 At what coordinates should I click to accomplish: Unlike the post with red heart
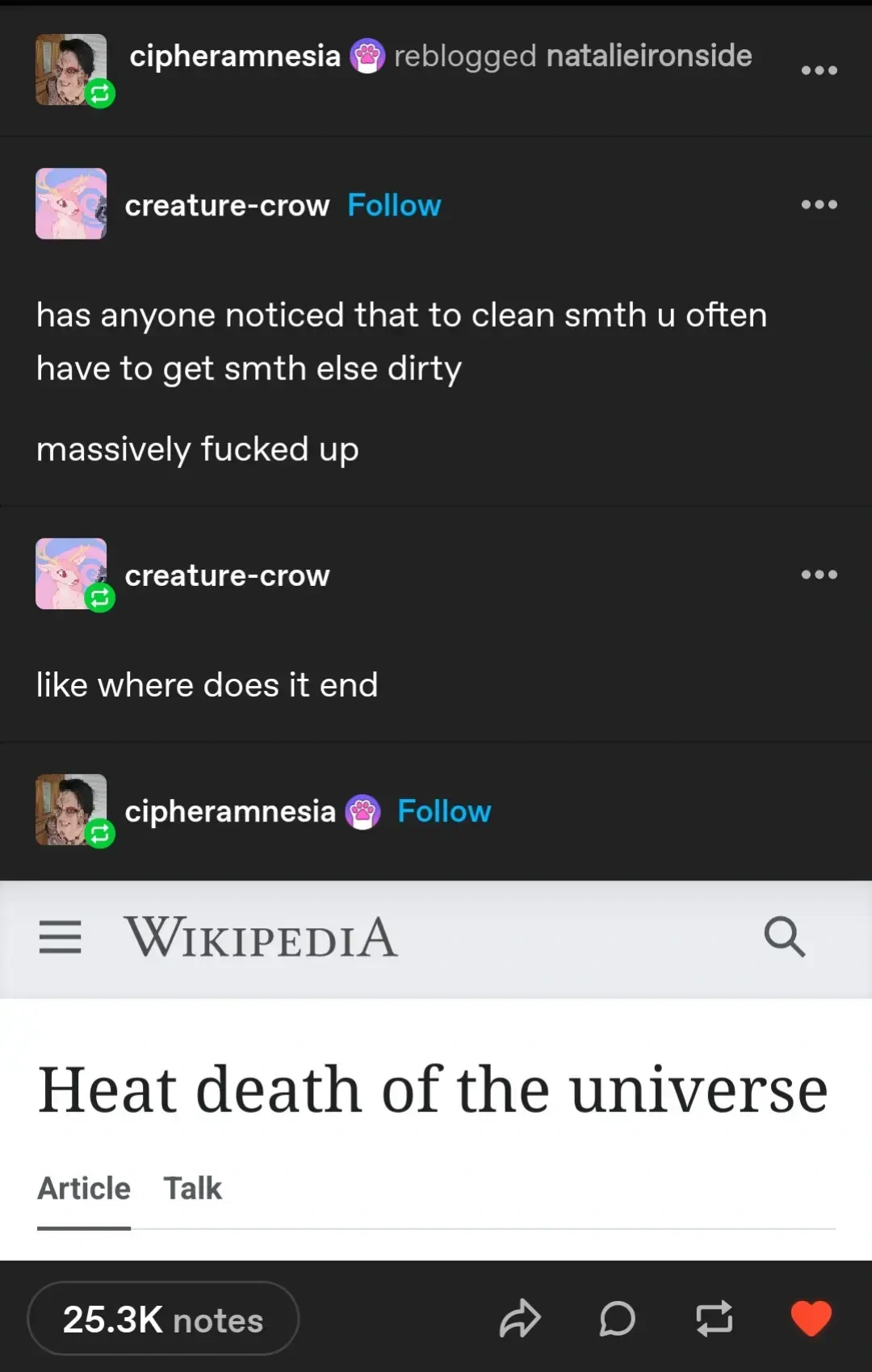(x=811, y=1319)
